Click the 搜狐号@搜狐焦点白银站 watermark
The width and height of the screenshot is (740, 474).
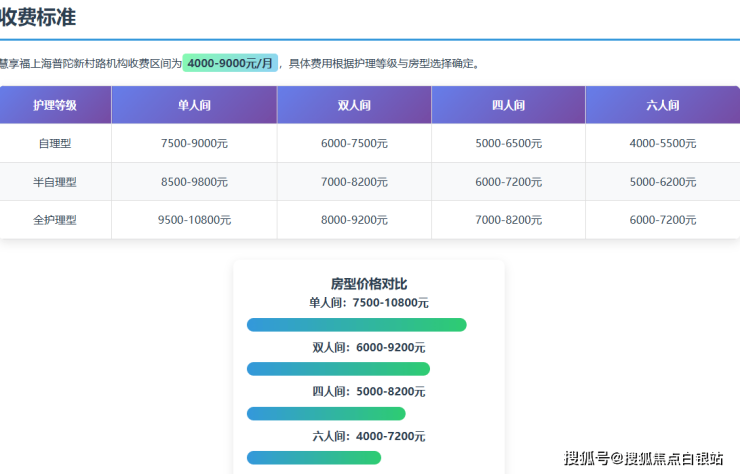pos(644,459)
